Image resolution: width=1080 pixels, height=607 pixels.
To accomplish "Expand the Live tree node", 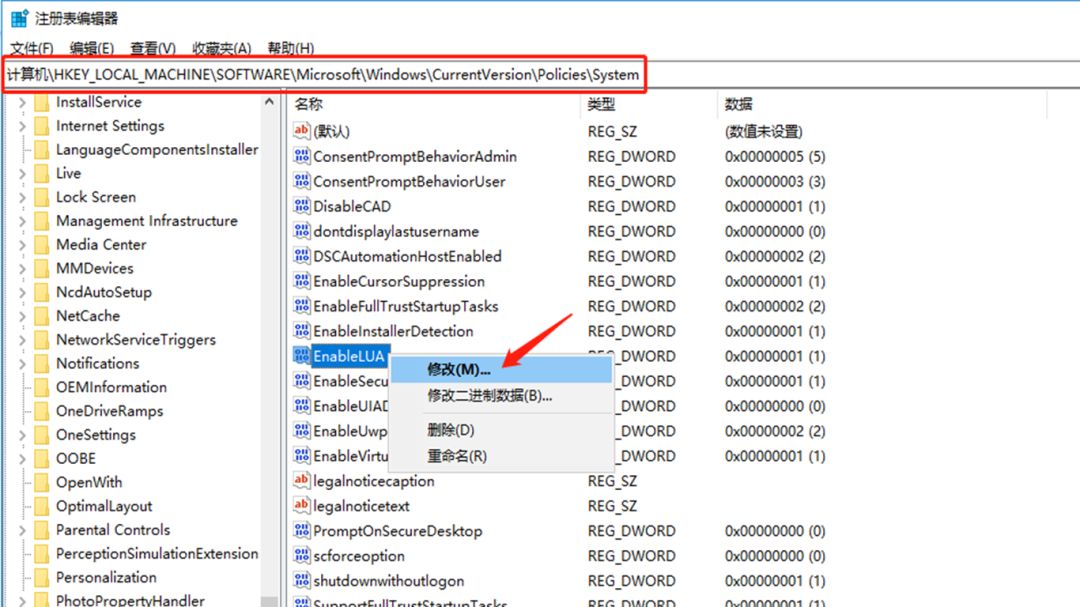I will pos(22,174).
